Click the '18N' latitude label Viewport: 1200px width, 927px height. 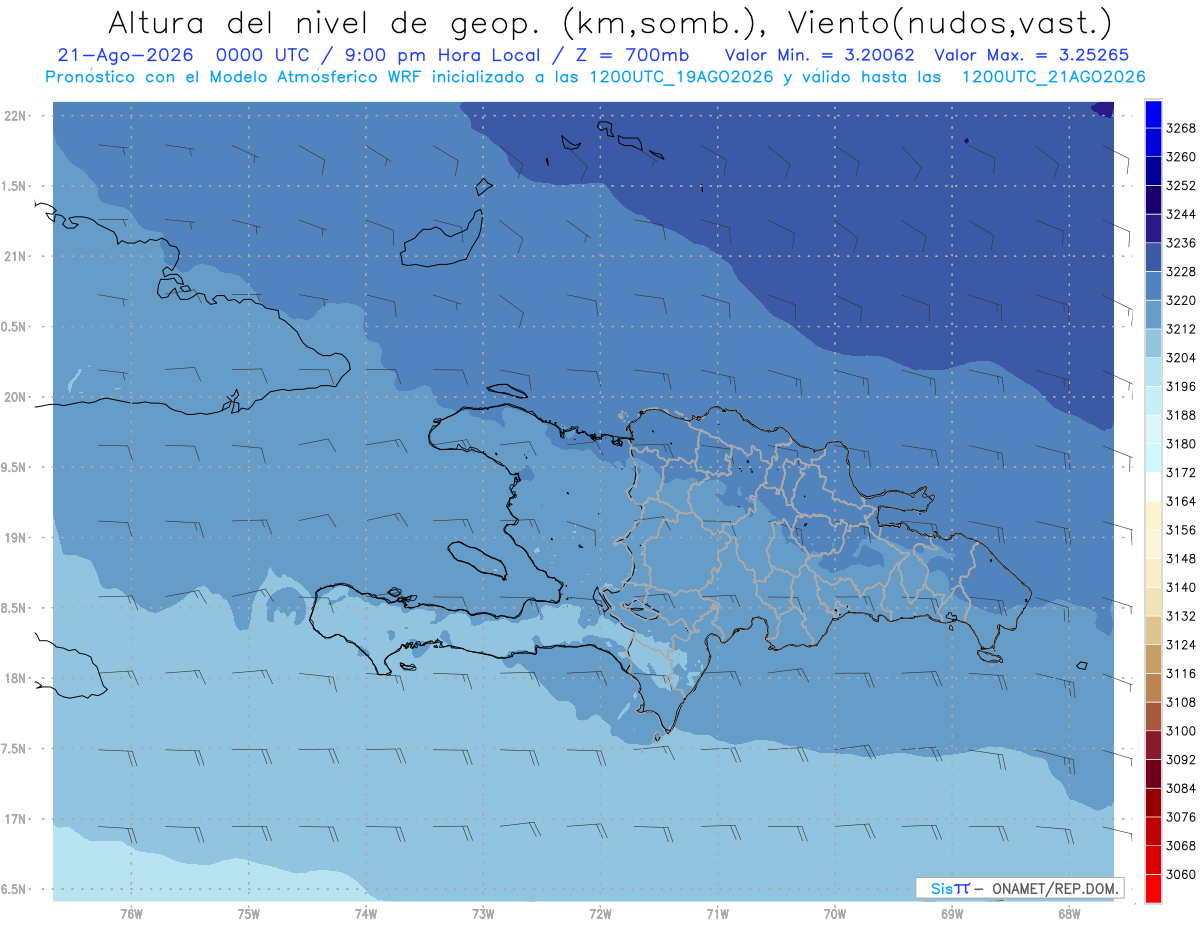(x=15, y=679)
